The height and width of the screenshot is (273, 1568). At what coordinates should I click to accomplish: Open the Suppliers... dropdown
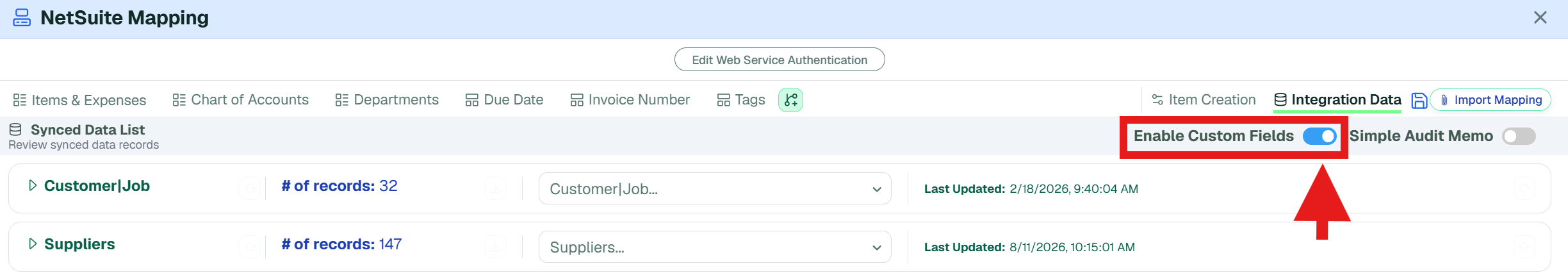click(715, 247)
